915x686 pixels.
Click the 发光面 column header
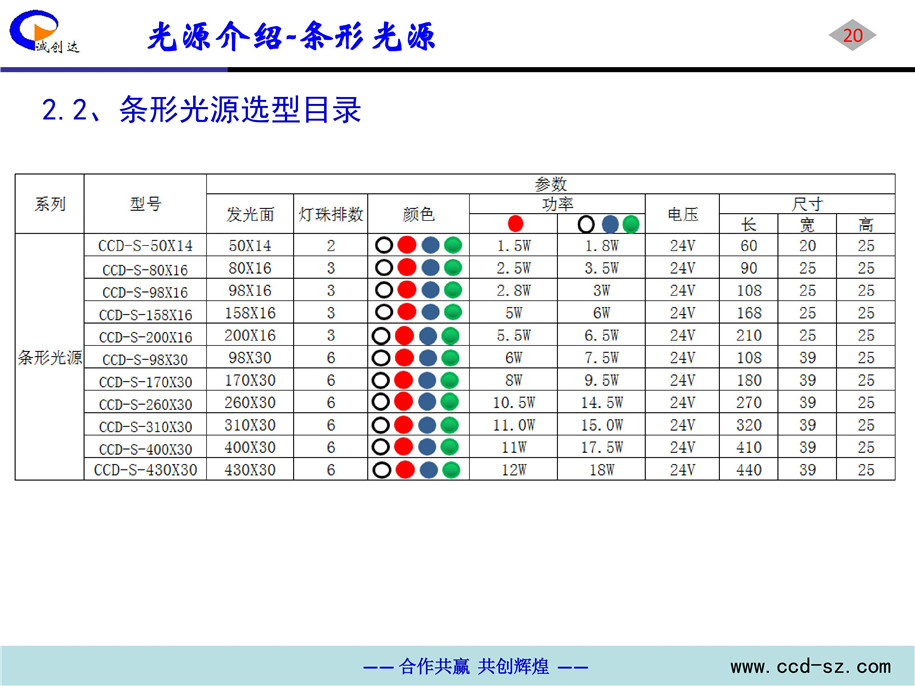pos(251,214)
